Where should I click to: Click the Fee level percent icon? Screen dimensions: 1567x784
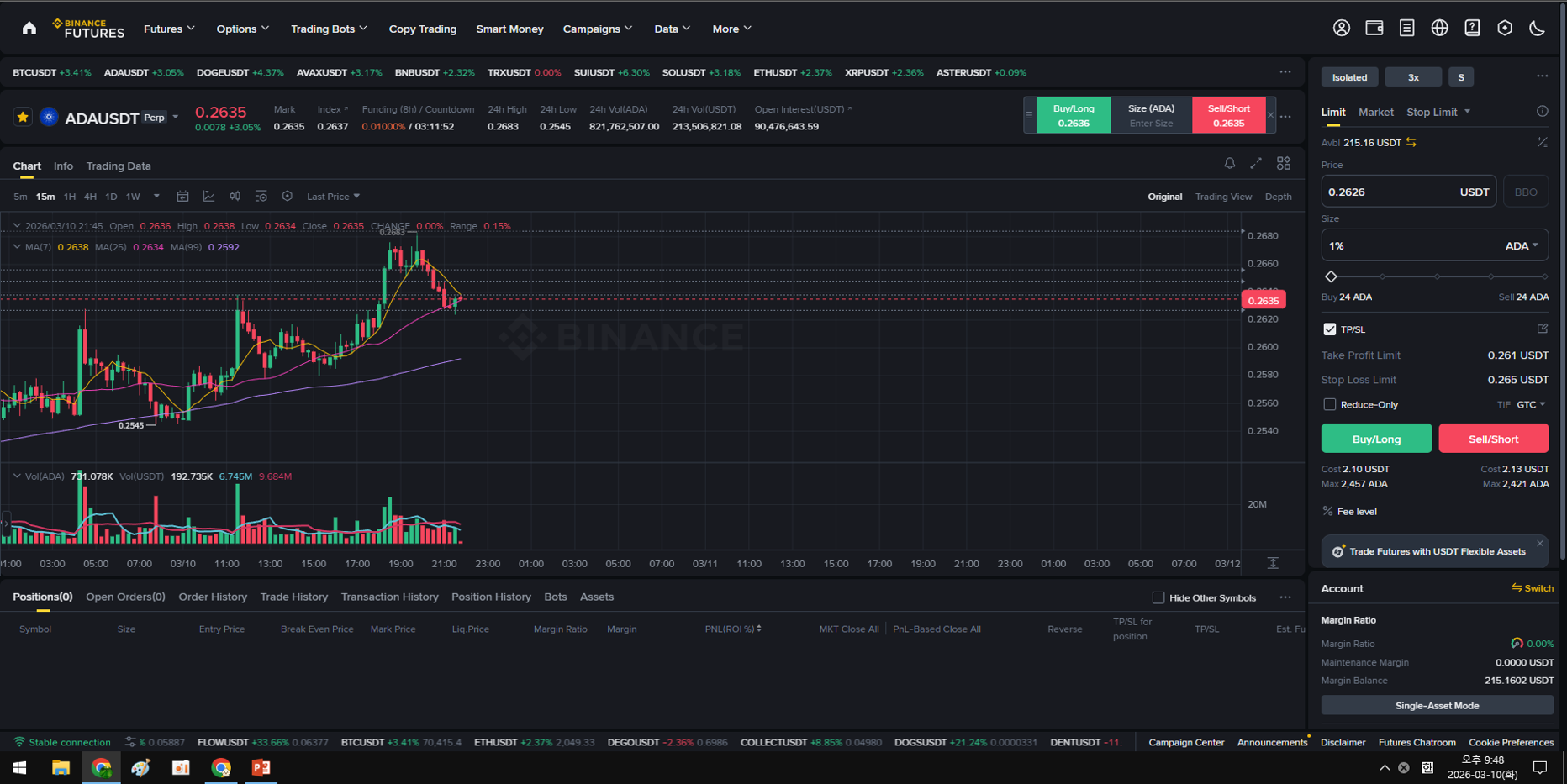tap(1327, 511)
